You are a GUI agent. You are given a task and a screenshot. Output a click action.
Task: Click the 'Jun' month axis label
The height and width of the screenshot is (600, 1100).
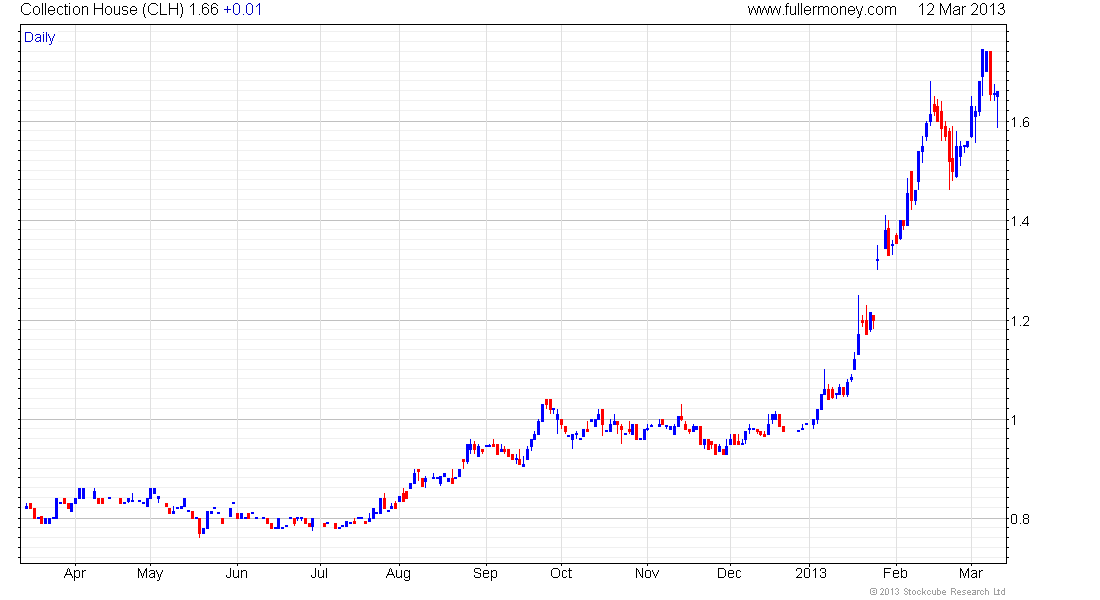coord(236,573)
